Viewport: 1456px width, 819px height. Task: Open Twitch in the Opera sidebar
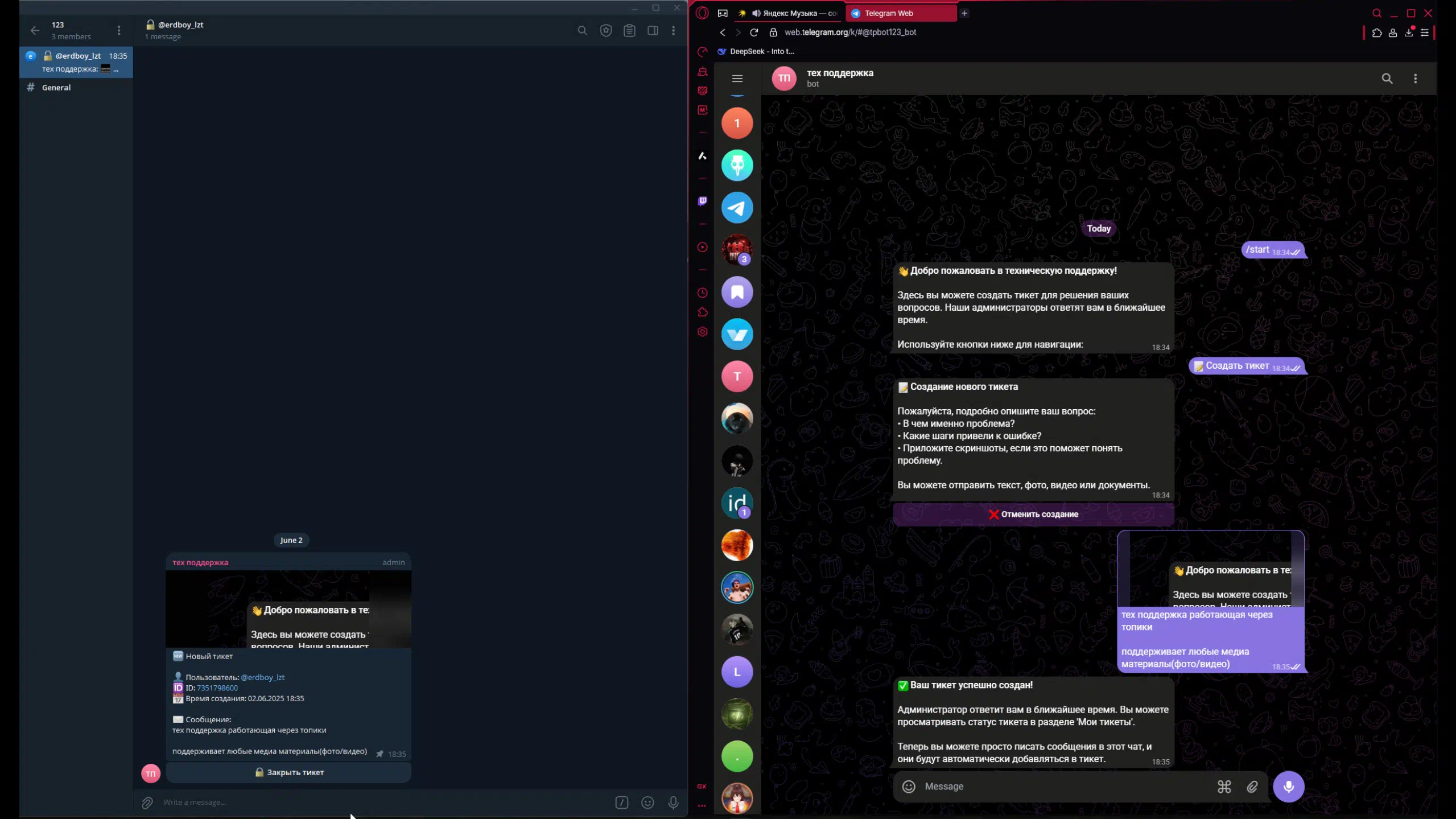[703, 201]
